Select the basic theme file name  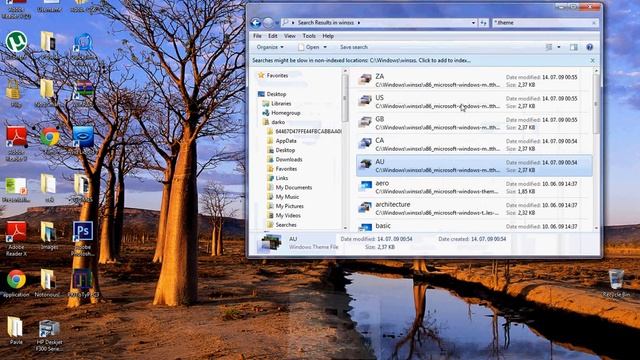pos(383,226)
